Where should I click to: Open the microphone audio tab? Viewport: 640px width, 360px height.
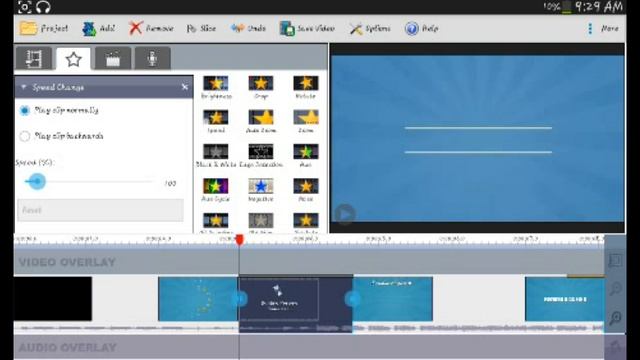[152, 59]
